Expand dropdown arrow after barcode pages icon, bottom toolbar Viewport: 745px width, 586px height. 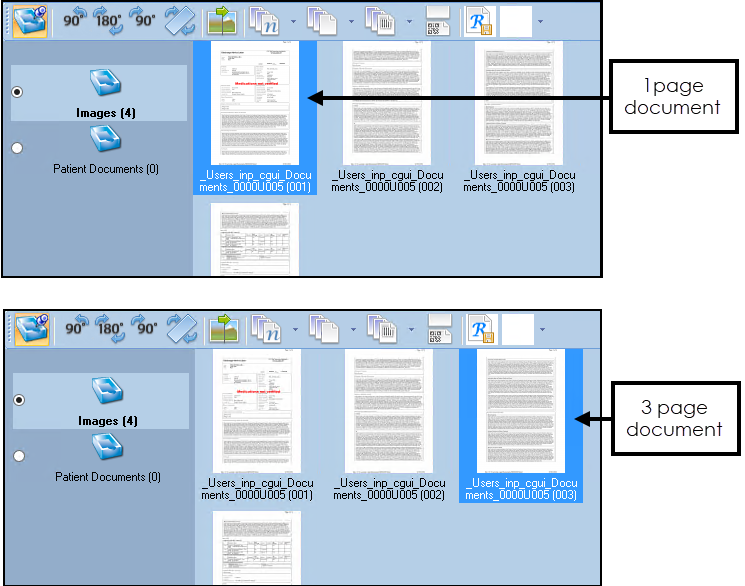[411, 328]
